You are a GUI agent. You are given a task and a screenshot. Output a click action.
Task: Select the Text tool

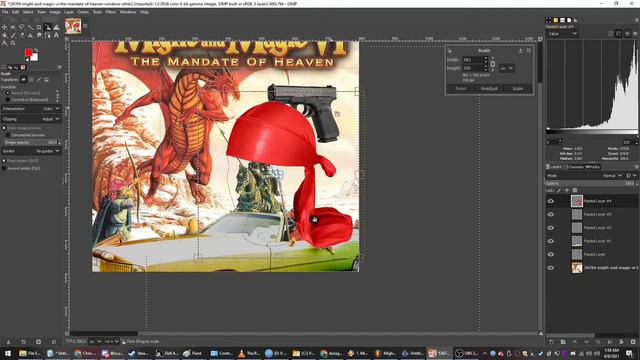(56, 36)
